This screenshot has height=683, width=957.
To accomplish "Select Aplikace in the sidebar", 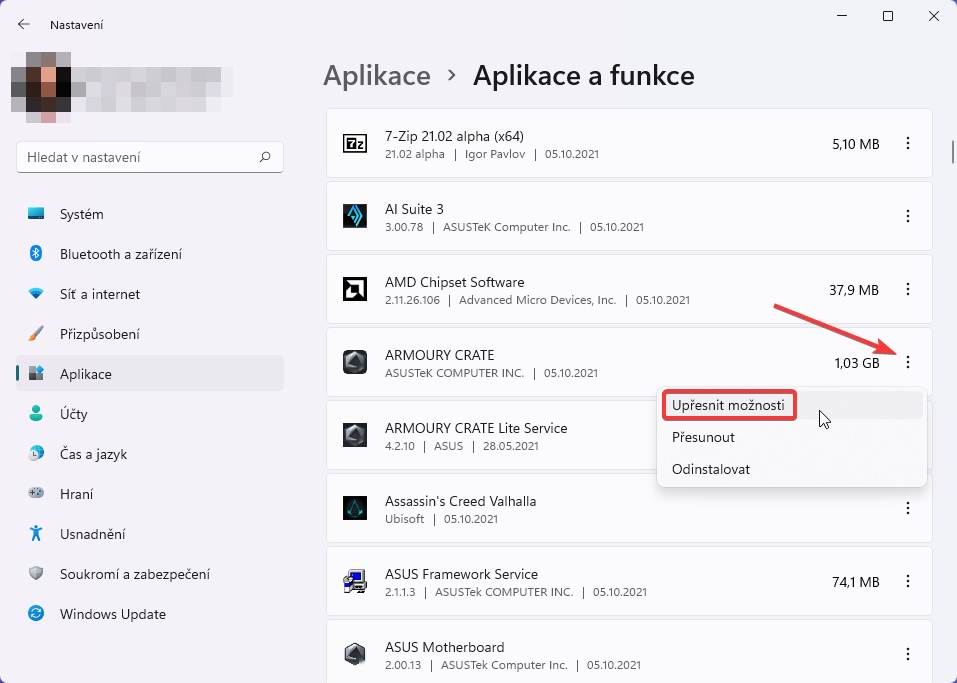I will [x=150, y=374].
